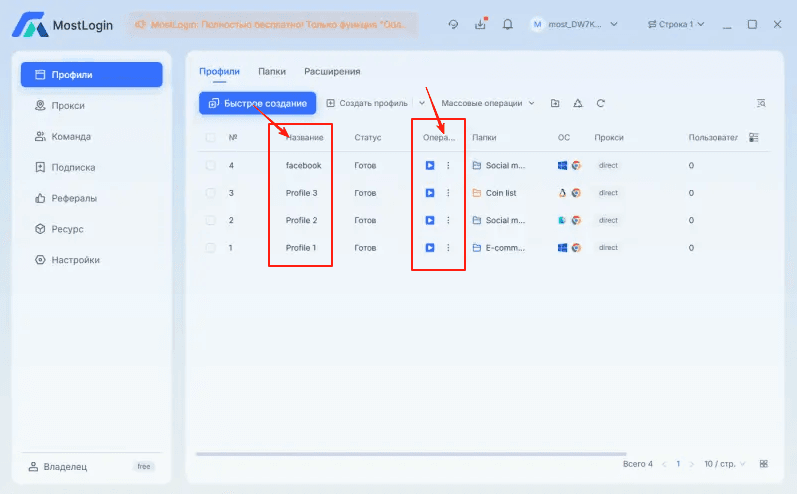The height and width of the screenshot is (494, 797).
Task: Click the move-to-folder toolbar icon
Action: (x=555, y=103)
